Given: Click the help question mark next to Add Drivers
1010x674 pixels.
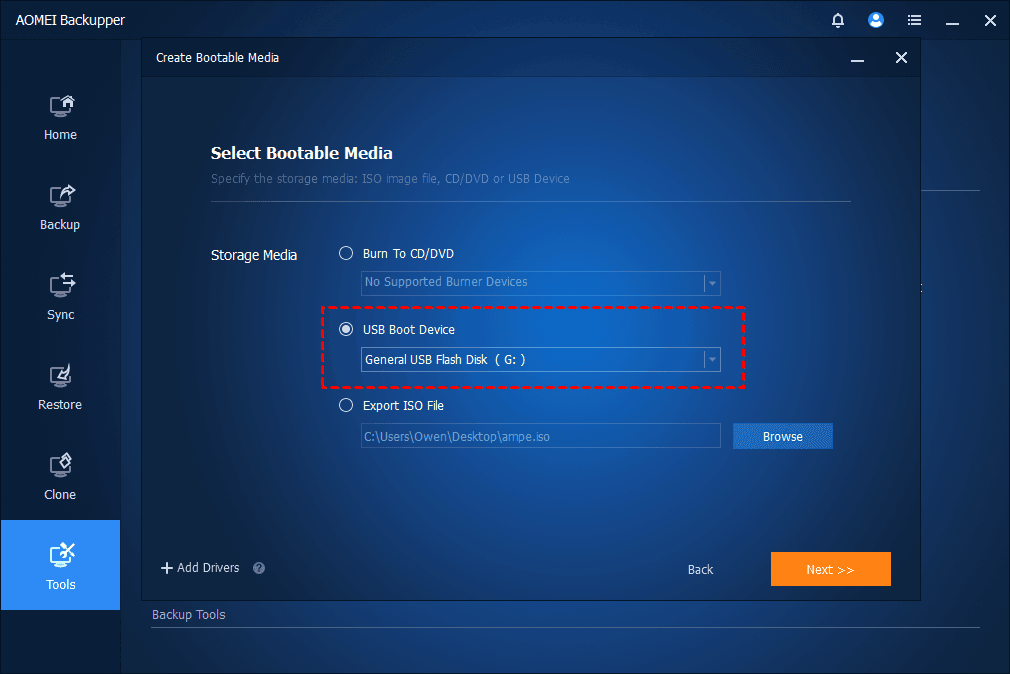Looking at the screenshot, I should coord(259,568).
